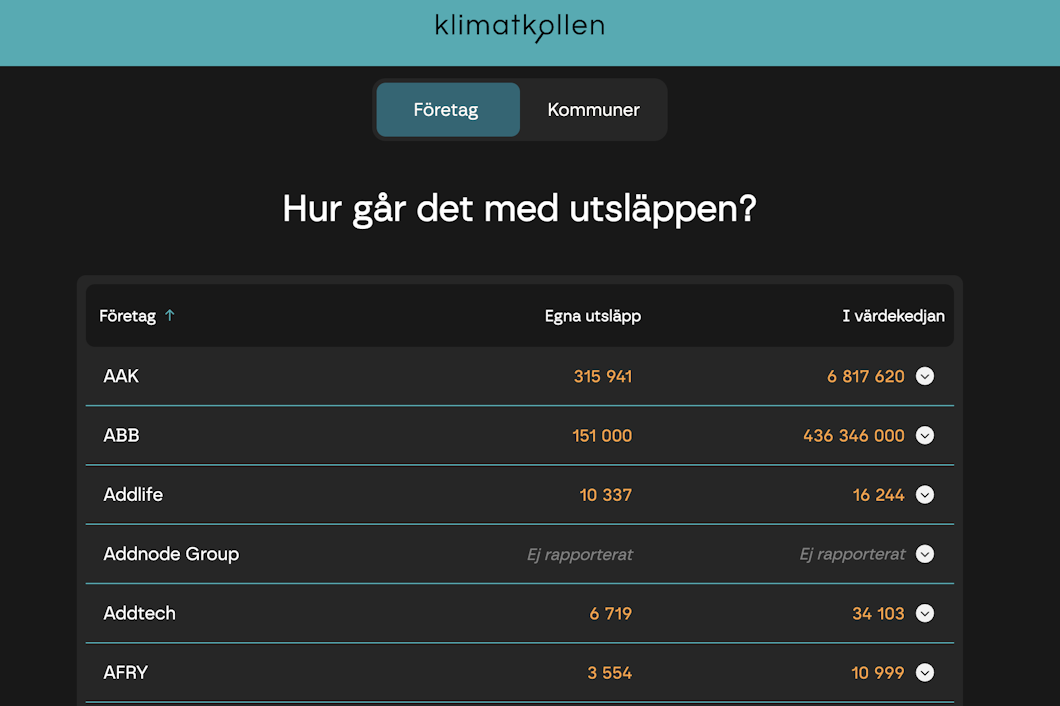
Task: Click Addtech's value chain figure 34 103
Action: pos(878,613)
